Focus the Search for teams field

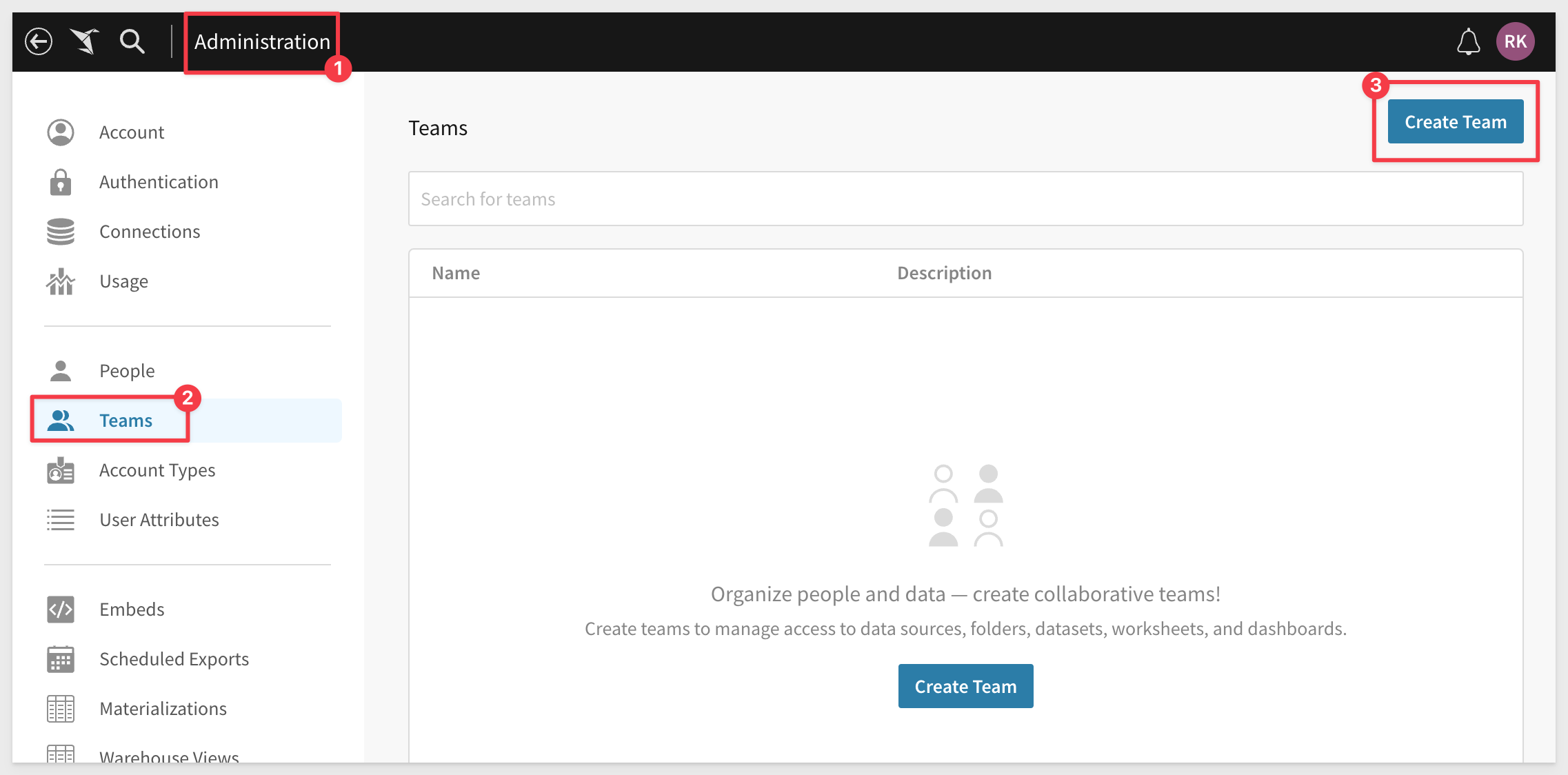(x=965, y=199)
